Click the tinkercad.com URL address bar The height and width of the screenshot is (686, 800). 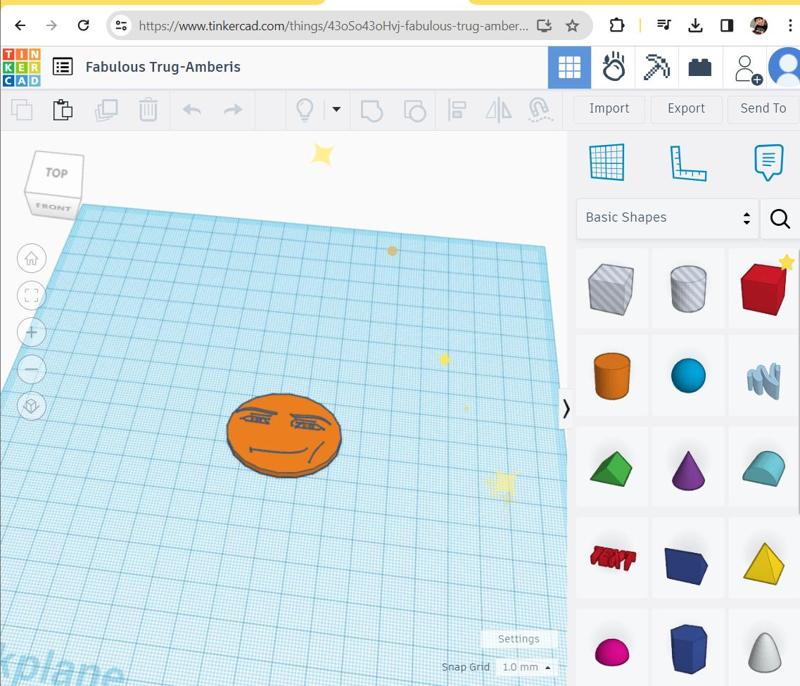333,26
